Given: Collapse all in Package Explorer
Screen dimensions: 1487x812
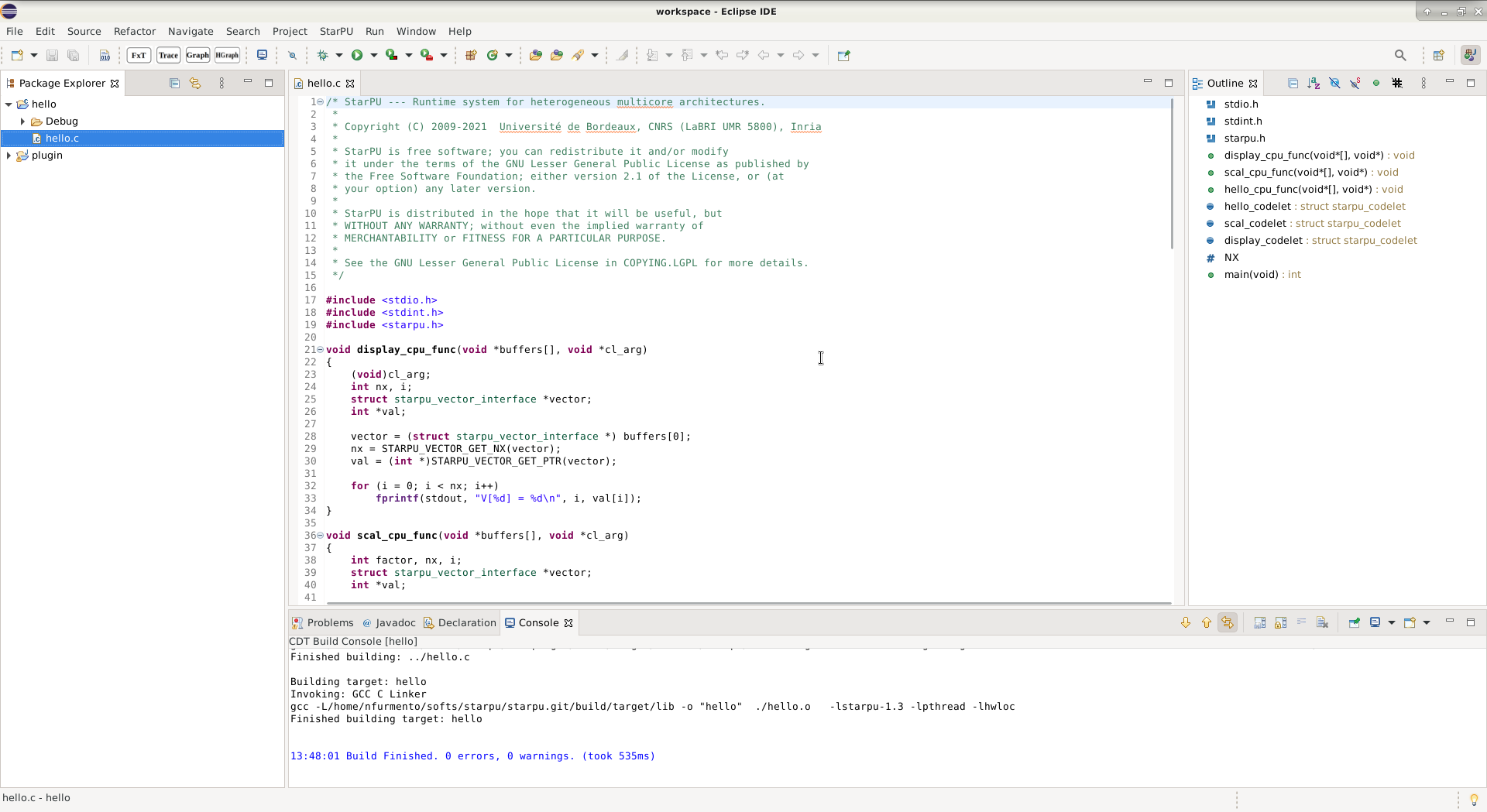Looking at the screenshot, I should pos(174,83).
